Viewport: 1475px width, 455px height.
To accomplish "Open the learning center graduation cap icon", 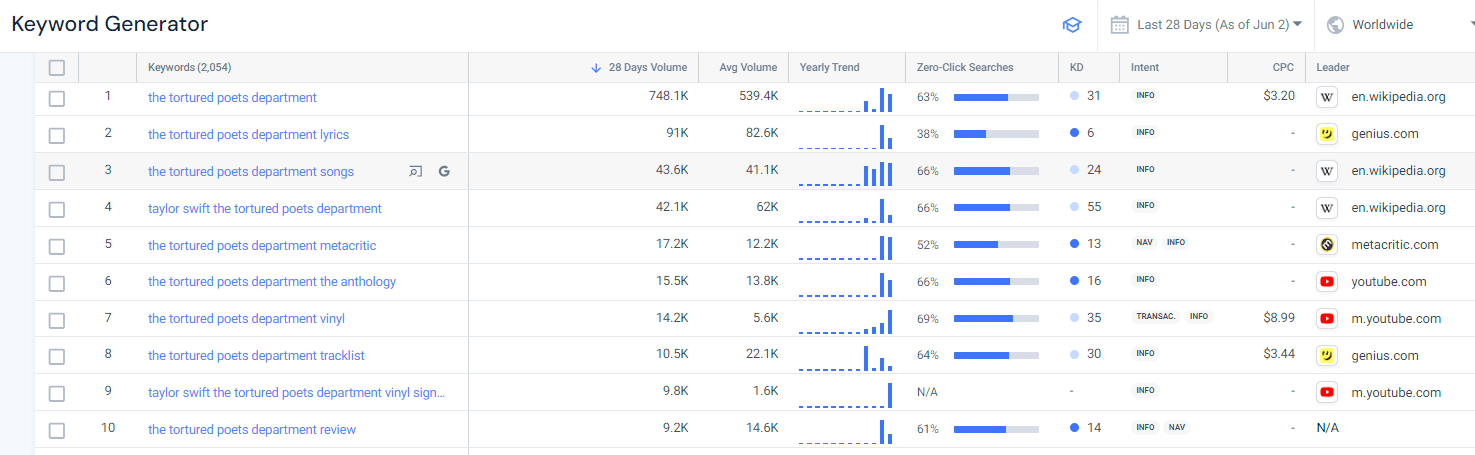I will (1071, 25).
